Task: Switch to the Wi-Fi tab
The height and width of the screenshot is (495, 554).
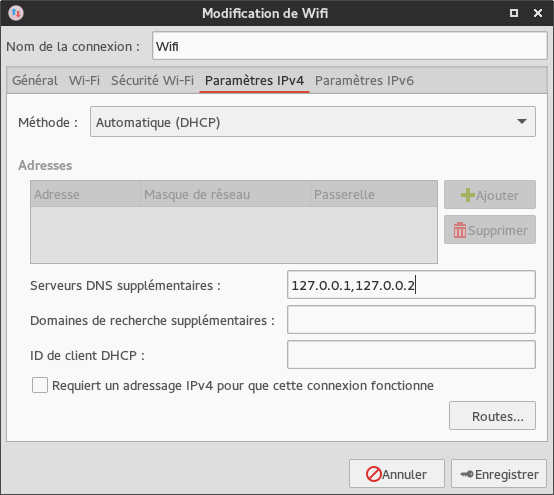Action: (x=84, y=81)
